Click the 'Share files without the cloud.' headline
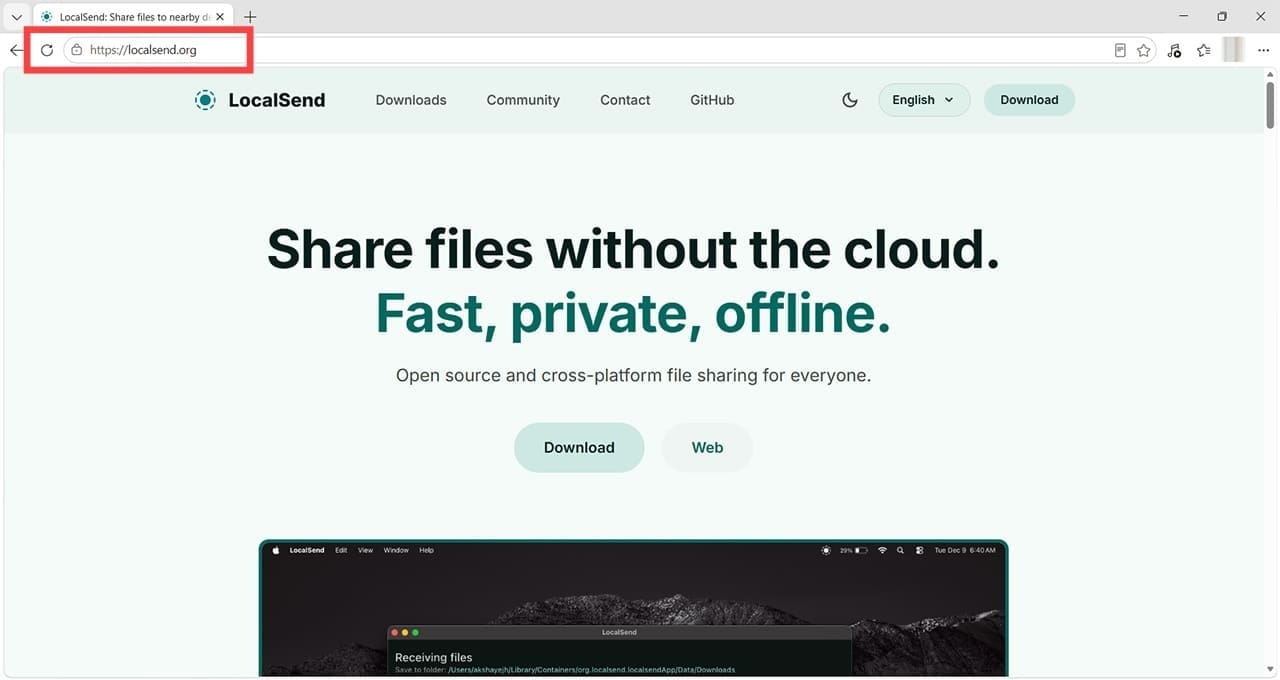Screen dimensions: 1280x680 [634, 248]
